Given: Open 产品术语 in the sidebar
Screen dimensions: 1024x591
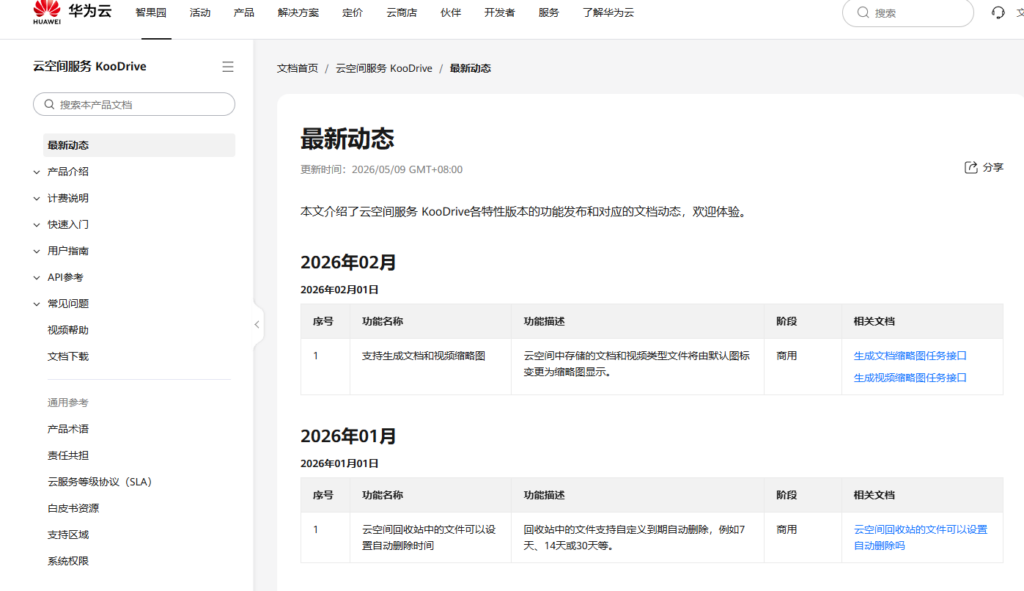Looking at the screenshot, I should pyautogui.click(x=68, y=429).
